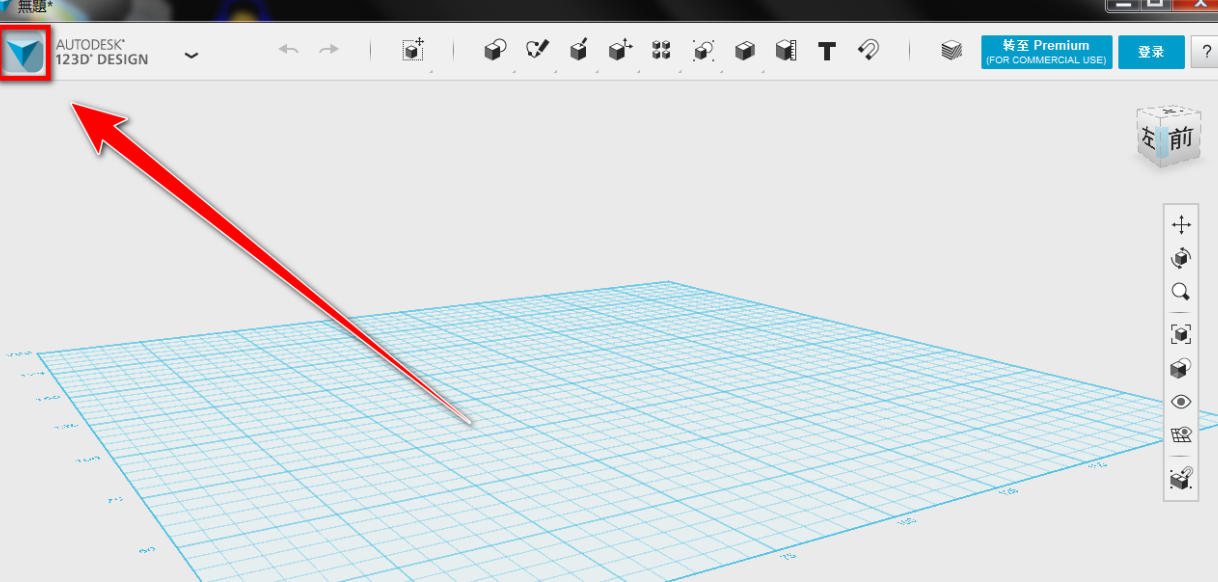Select the Text tool
Image resolution: width=1218 pixels, height=582 pixels.
point(827,51)
